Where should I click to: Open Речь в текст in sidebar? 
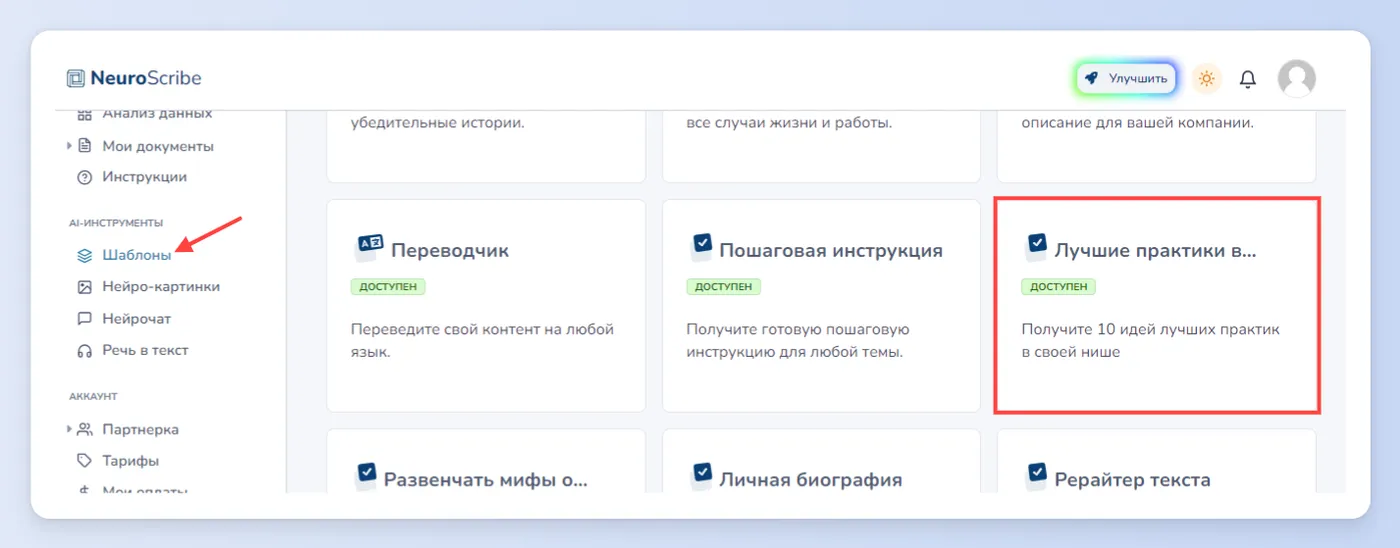145,351
